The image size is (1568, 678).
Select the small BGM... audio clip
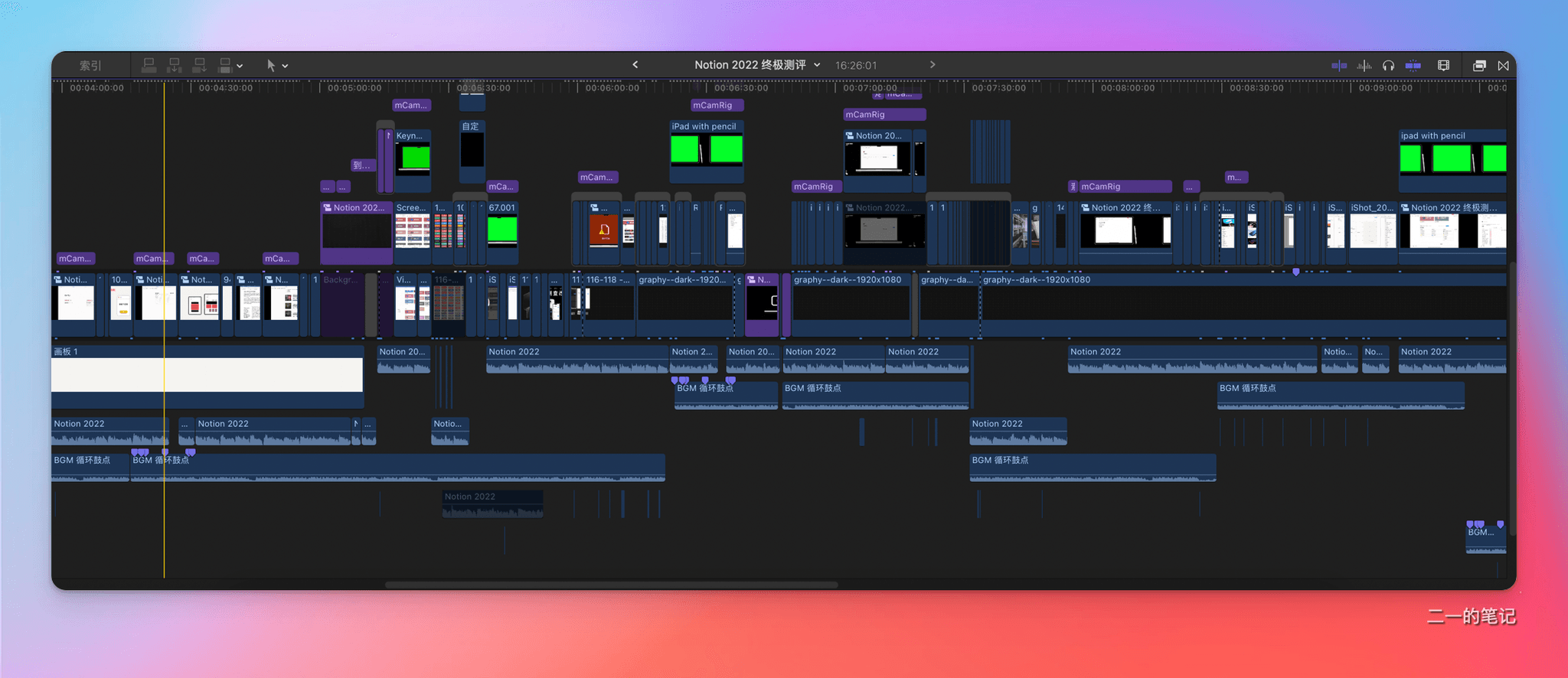click(x=1486, y=539)
